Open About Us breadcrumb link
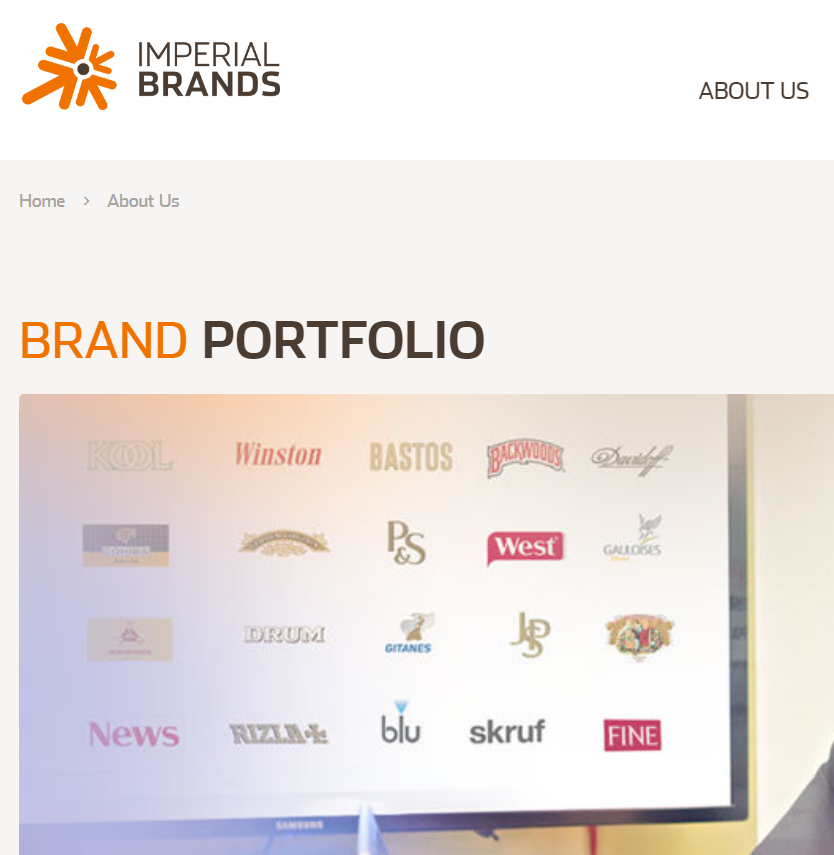The width and height of the screenshot is (834, 855). (x=143, y=201)
